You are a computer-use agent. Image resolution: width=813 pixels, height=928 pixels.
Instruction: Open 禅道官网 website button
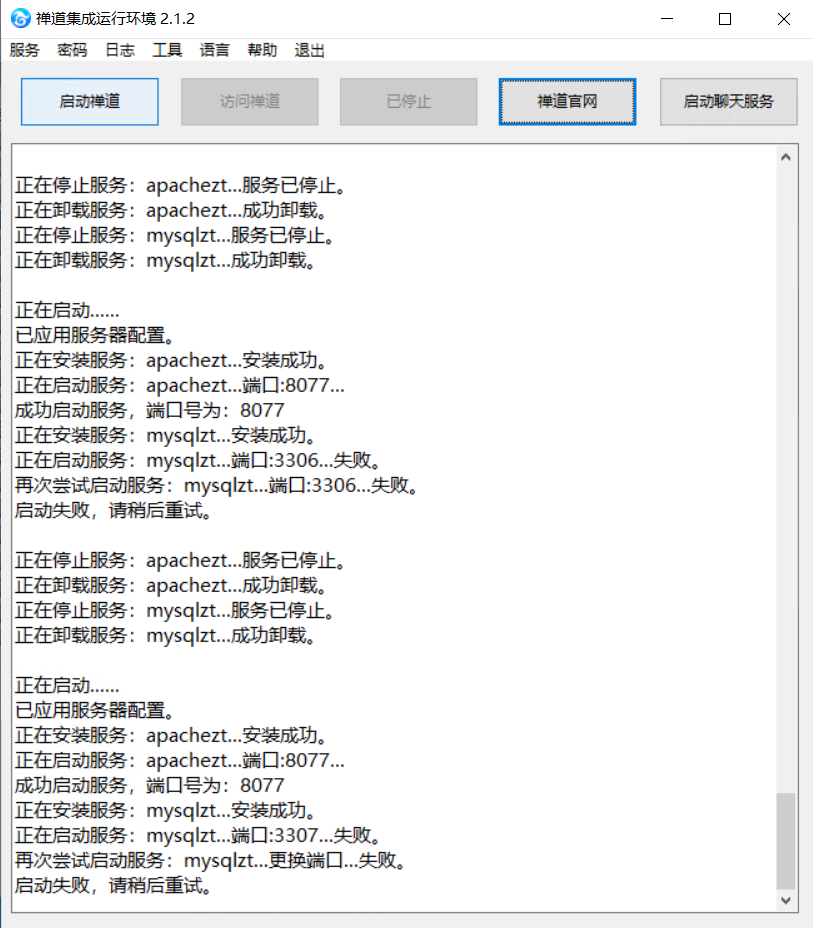[567, 102]
